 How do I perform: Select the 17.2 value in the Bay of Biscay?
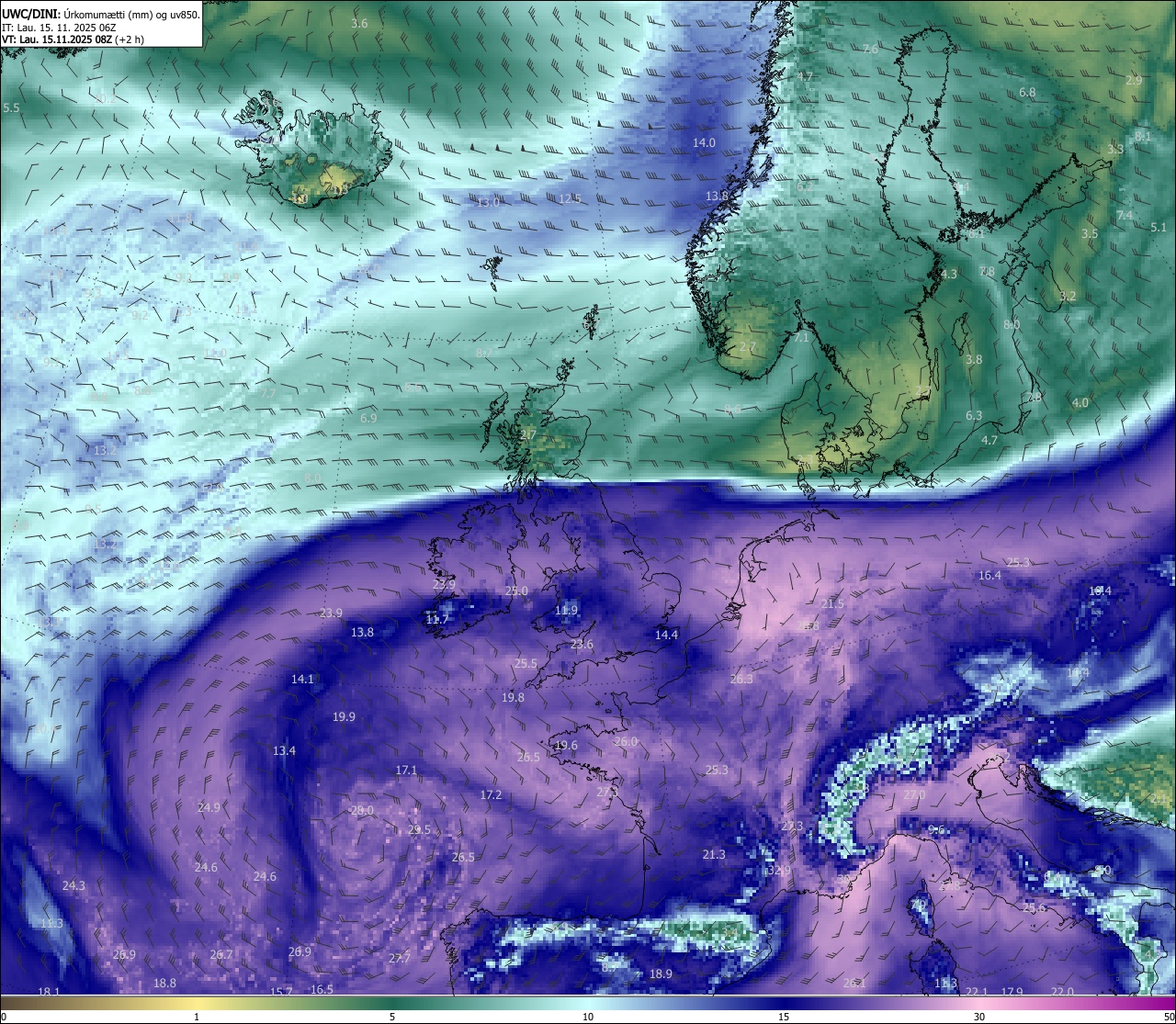click(492, 794)
